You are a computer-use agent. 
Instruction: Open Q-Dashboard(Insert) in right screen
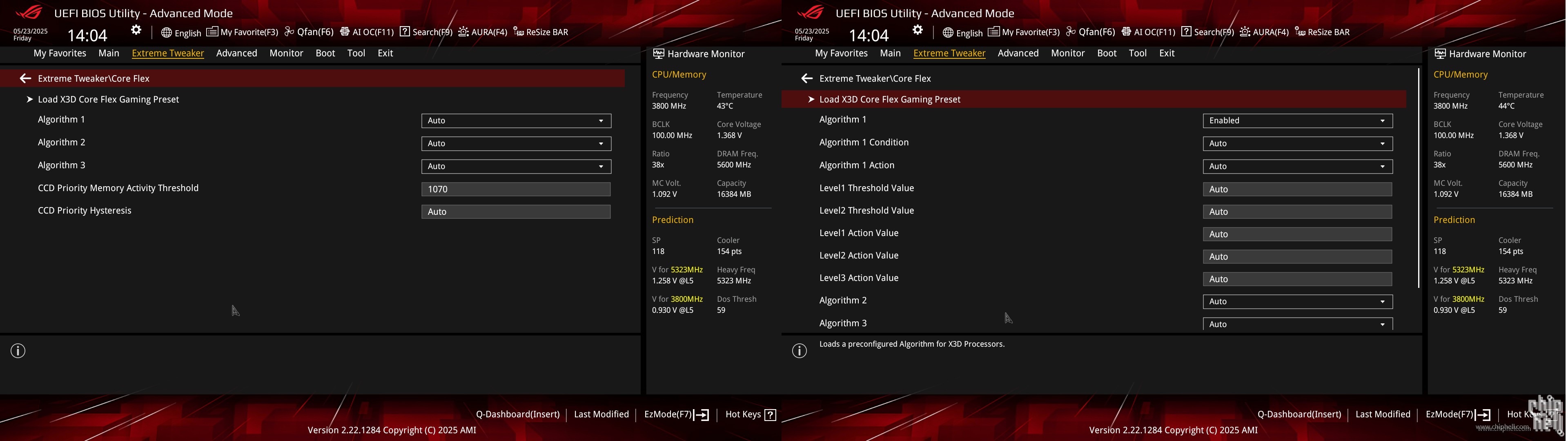click(1299, 414)
